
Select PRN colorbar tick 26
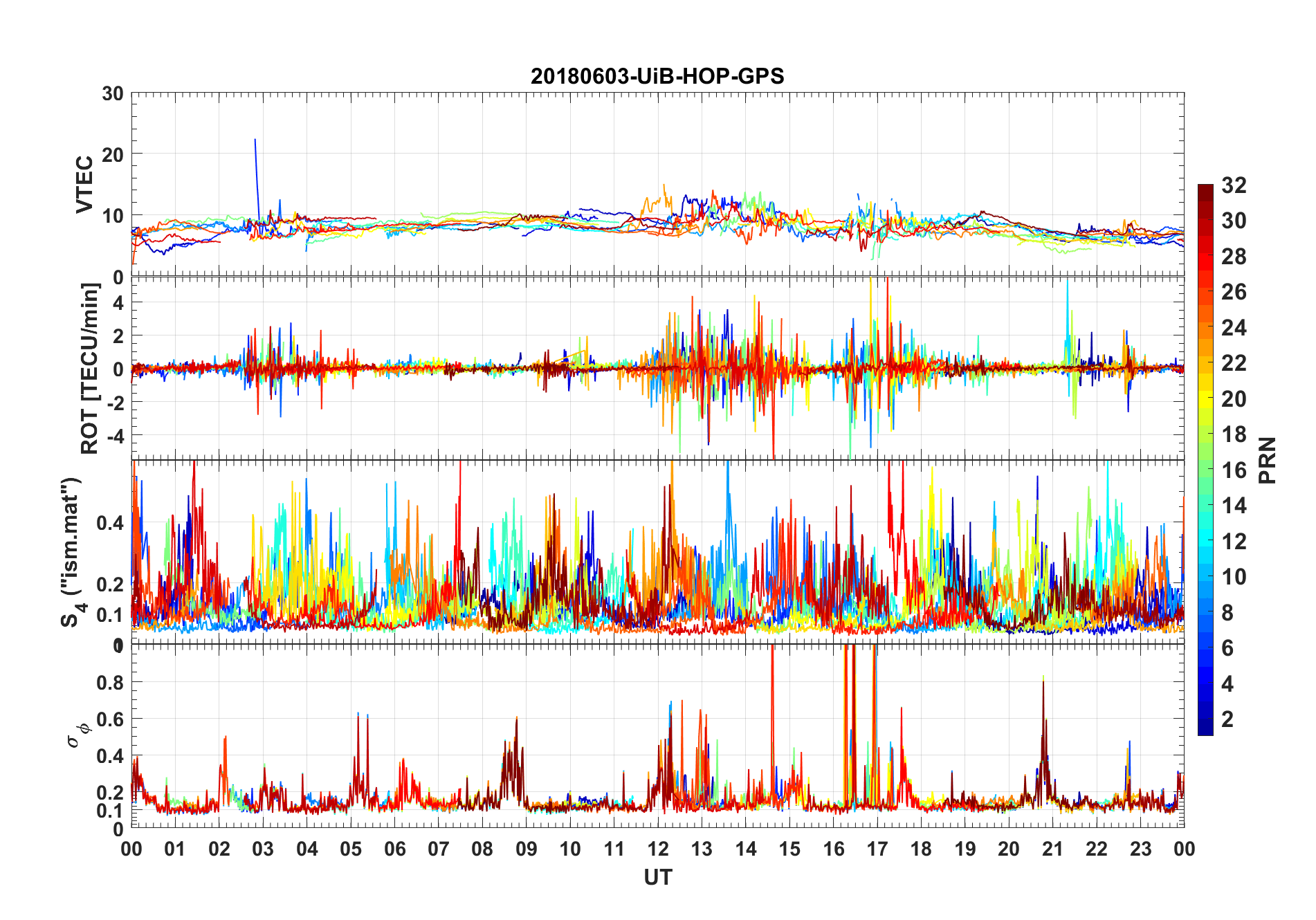[x=1234, y=292]
